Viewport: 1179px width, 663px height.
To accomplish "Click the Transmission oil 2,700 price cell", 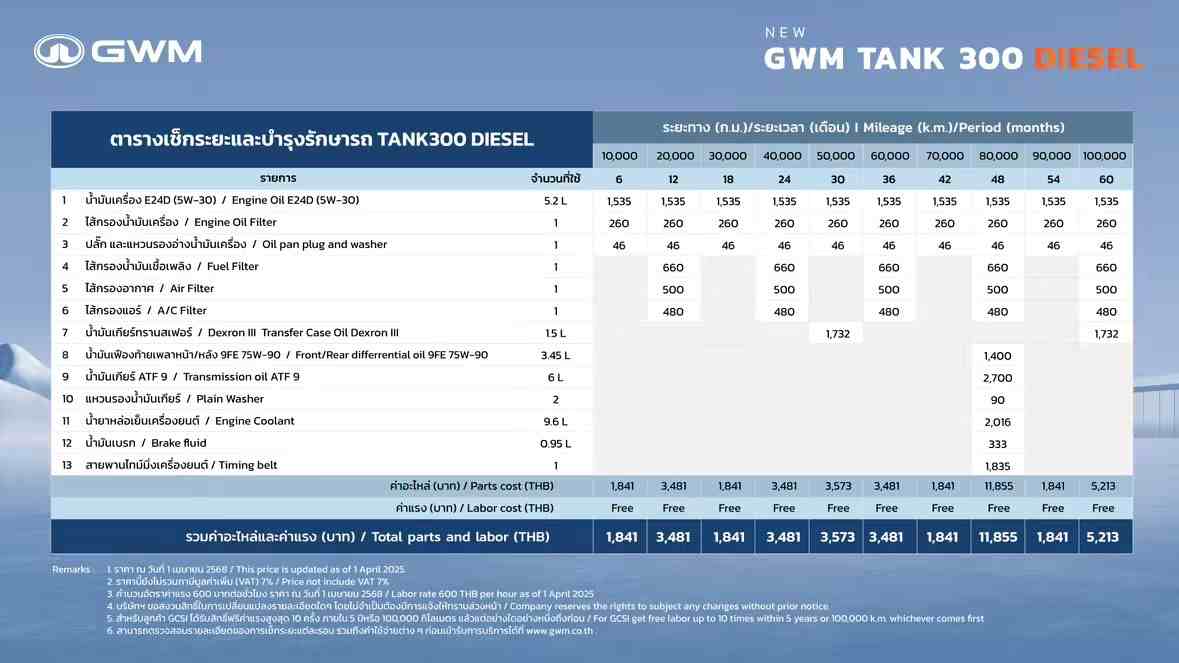I will pos(998,377).
